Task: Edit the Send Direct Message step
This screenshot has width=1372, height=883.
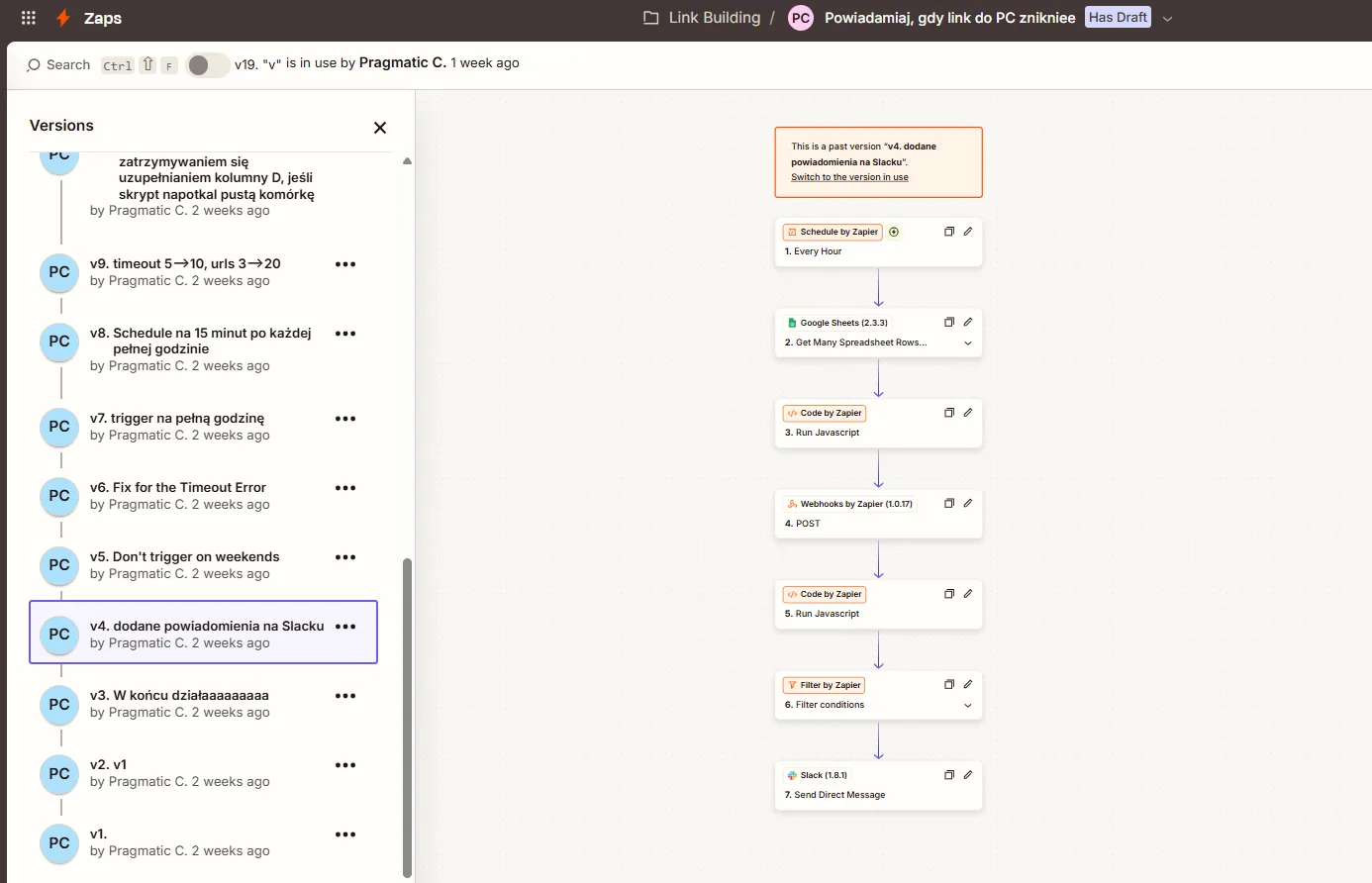Action: pyautogui.click(x=968, y=775)
